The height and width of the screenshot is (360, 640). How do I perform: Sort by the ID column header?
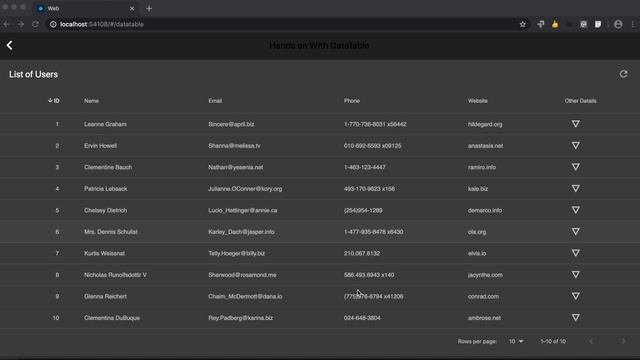tap(53, 100)
